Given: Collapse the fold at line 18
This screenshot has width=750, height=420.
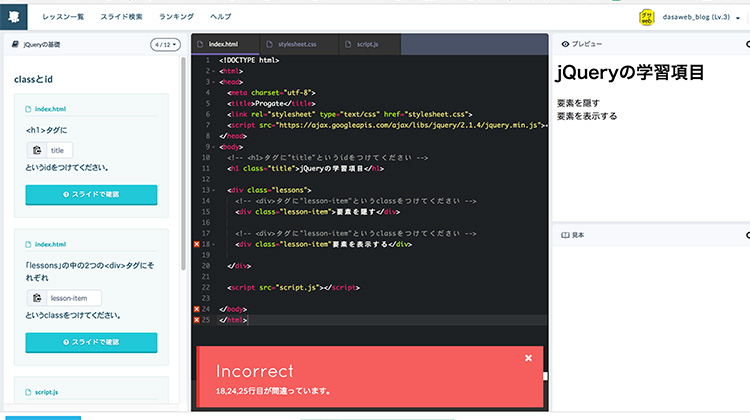Looking at the screenshot, I should pyautogui.click(x=213, y=244).
